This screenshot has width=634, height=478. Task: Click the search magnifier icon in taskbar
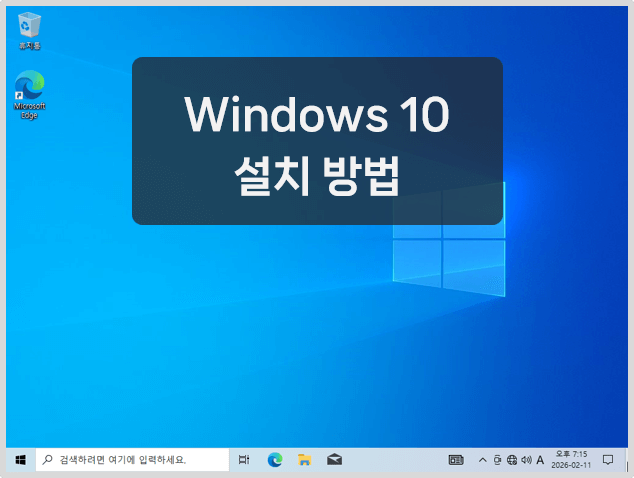coord(47,459)
